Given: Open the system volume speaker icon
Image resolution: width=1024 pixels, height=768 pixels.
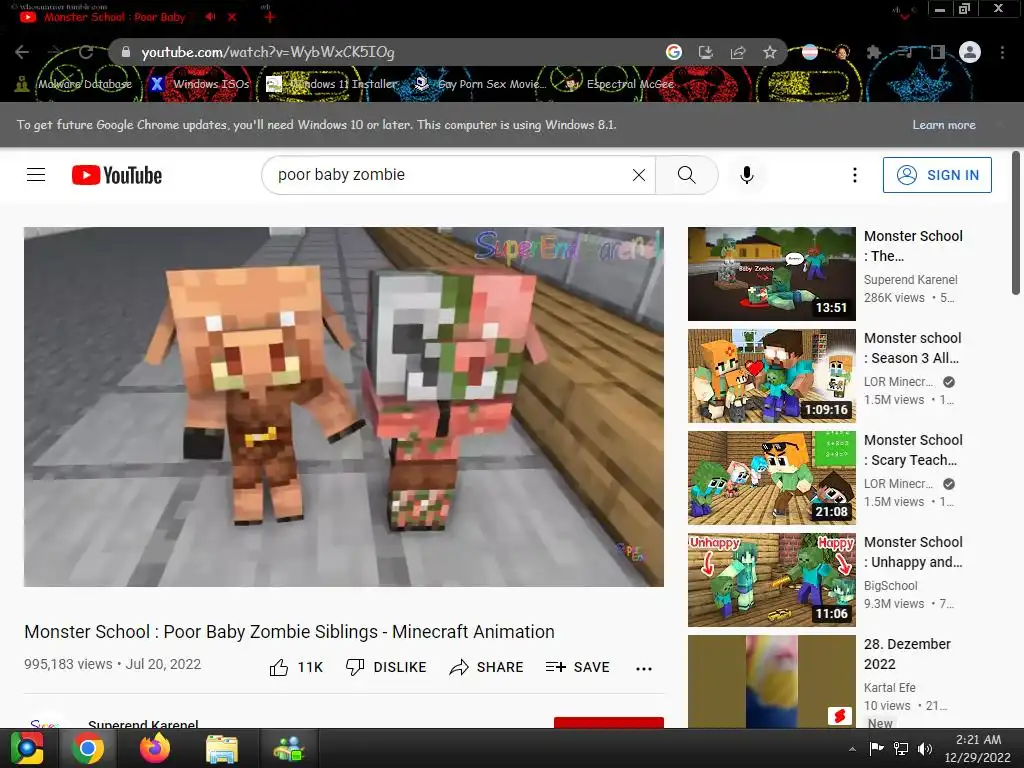Looking at the screenshot, I should pyautogui.click(x=925, y=748).
